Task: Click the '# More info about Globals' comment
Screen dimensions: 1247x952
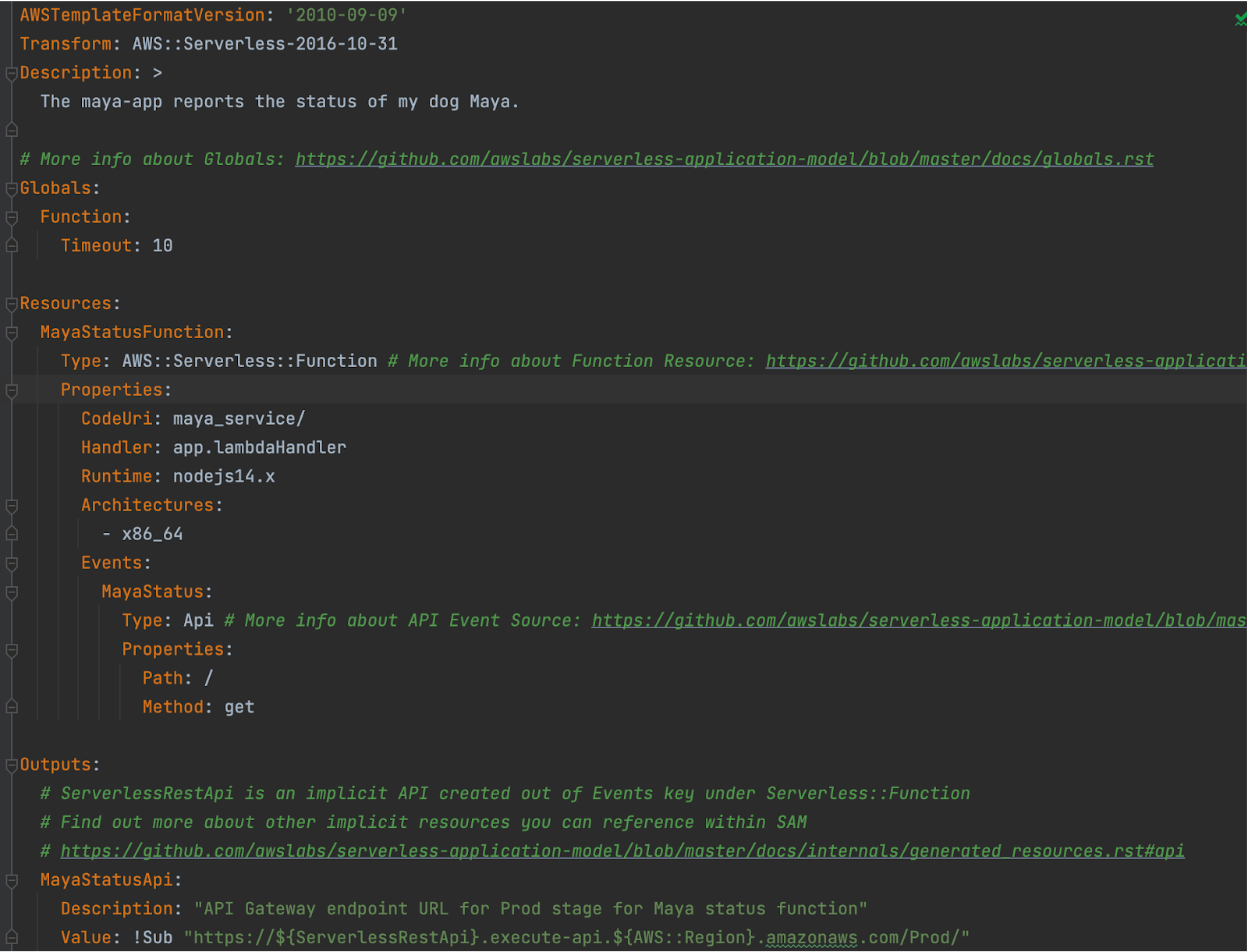Action: (153, 159)
